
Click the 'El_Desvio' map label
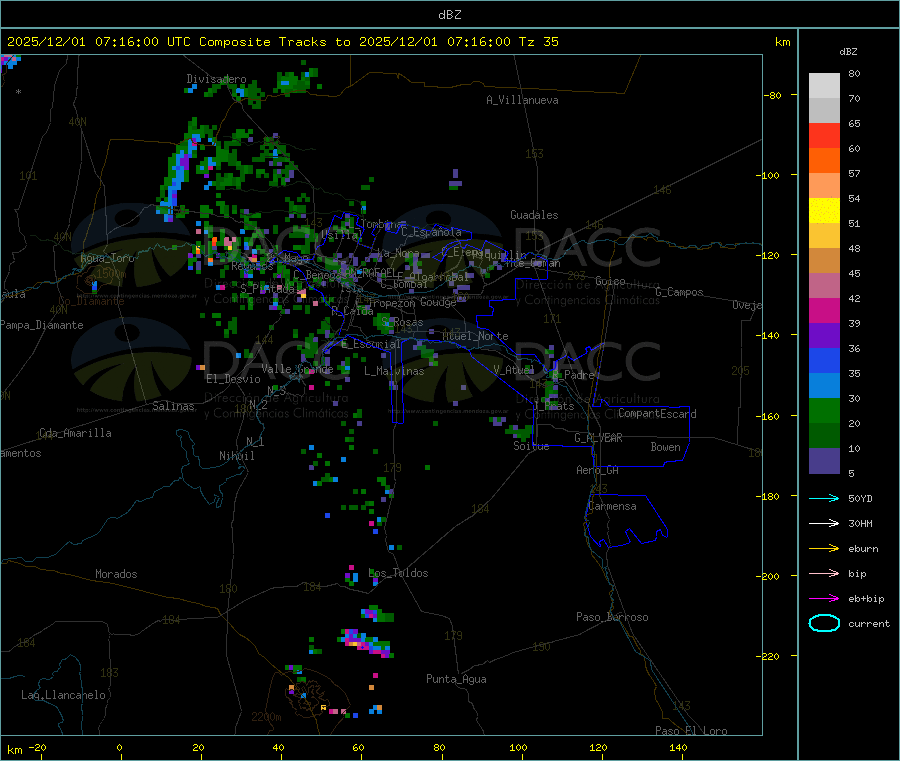[233, 379]
